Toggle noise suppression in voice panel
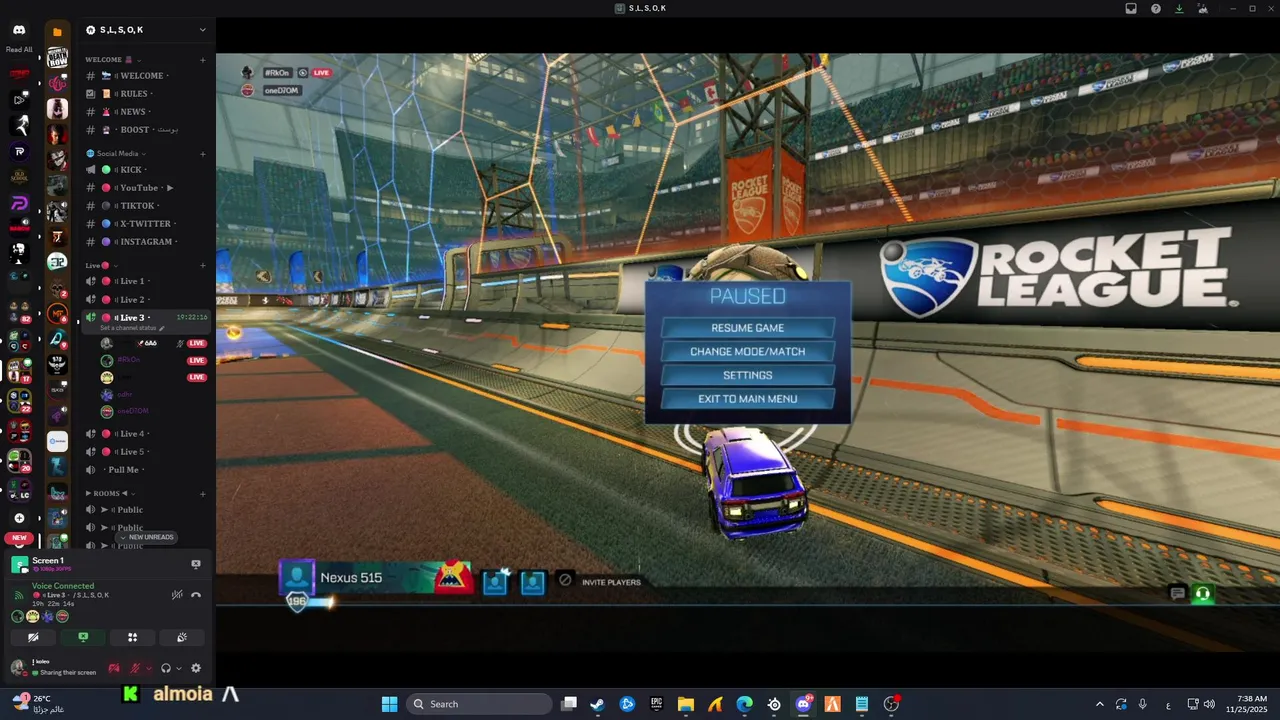Screen dimensions: 1280x720 [x=177, y=595]
